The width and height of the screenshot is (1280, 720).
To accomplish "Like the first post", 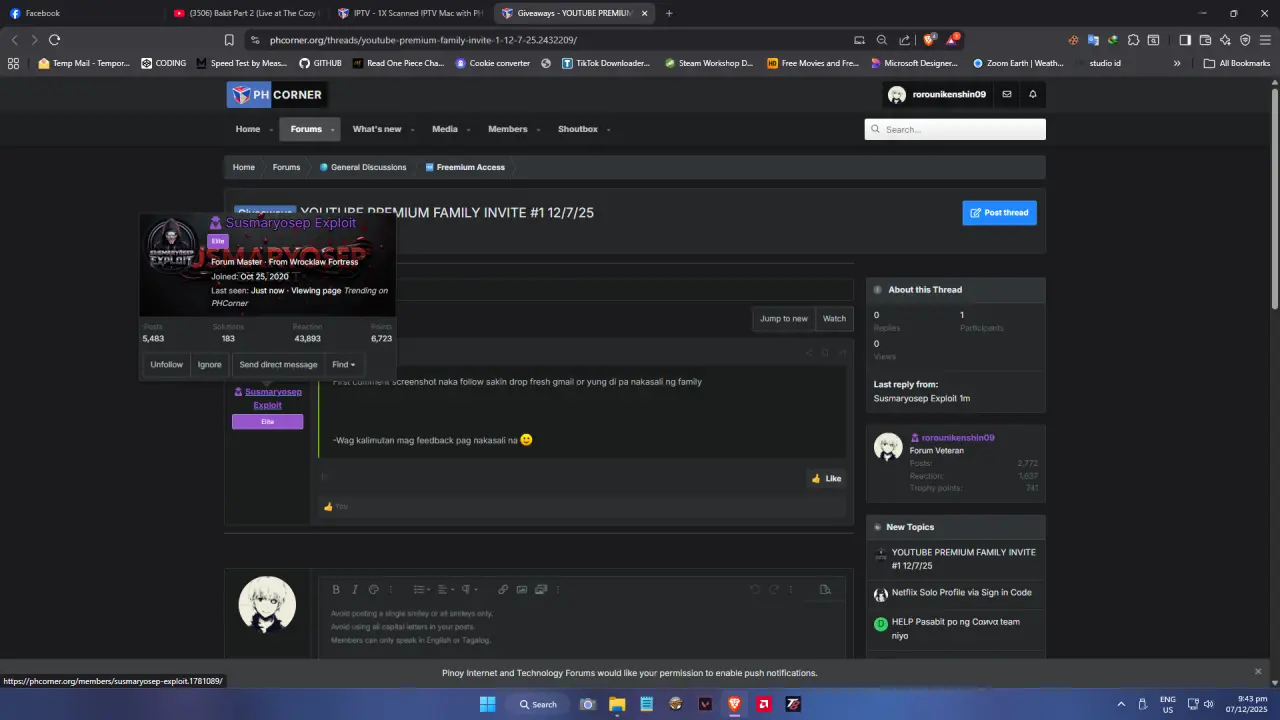I will (x=826, y=478).
